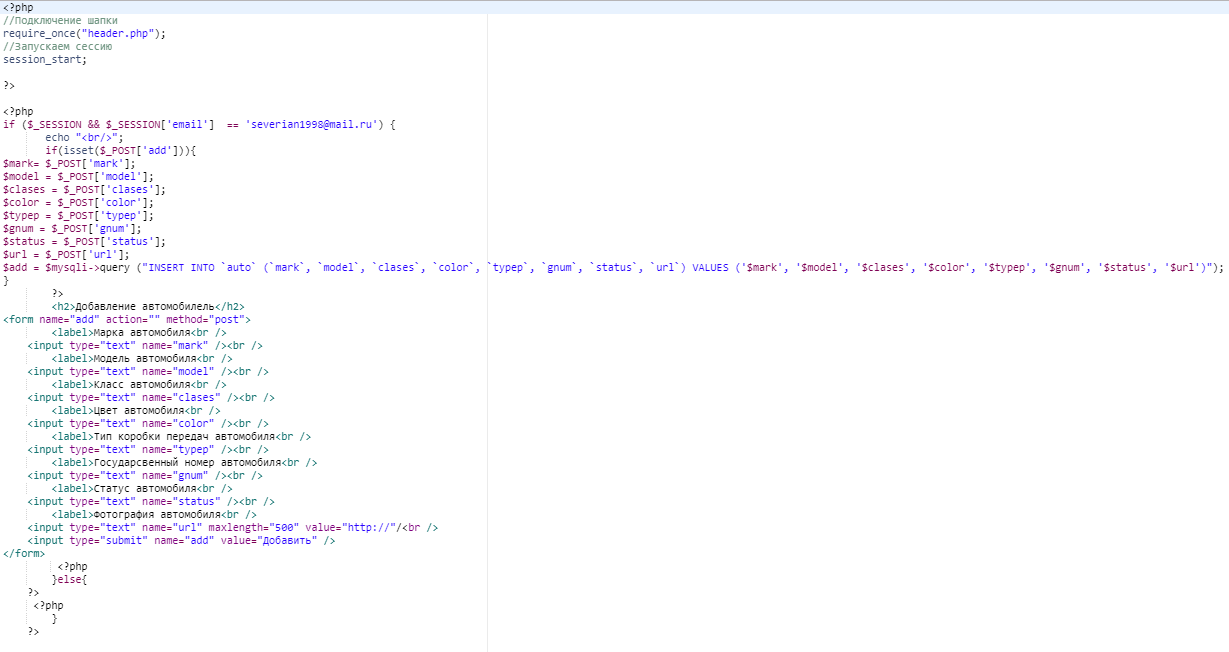
Task: Click the isset($_POST['add']) condition line
Action: click(x=121, y=150)
